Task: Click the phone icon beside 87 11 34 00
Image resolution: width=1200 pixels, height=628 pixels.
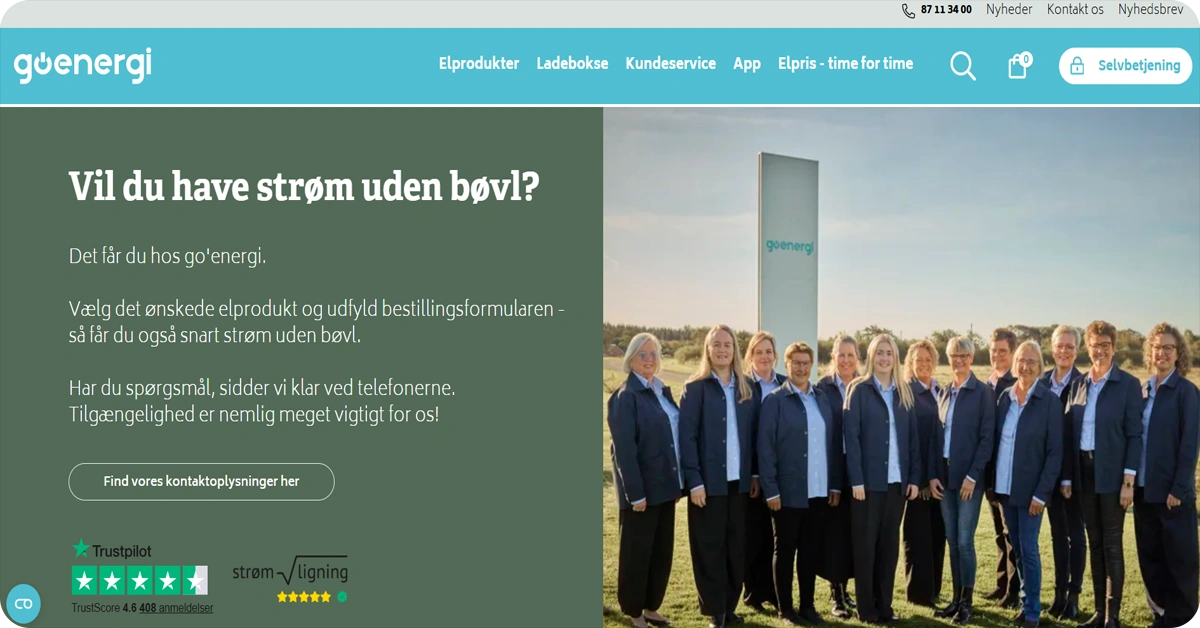Action: click(x=908, y=10)
